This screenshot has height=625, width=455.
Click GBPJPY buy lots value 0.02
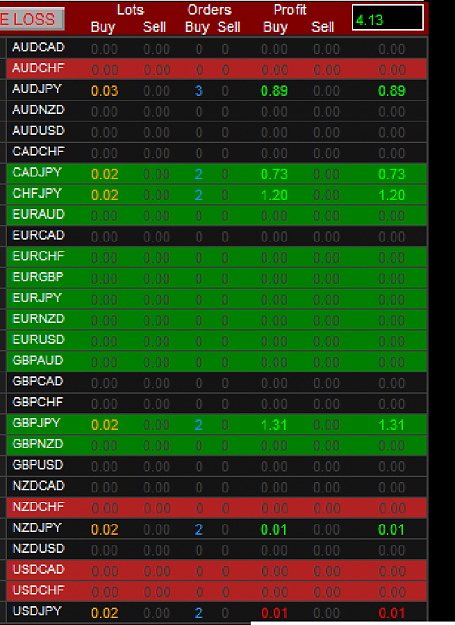[105, 425]
